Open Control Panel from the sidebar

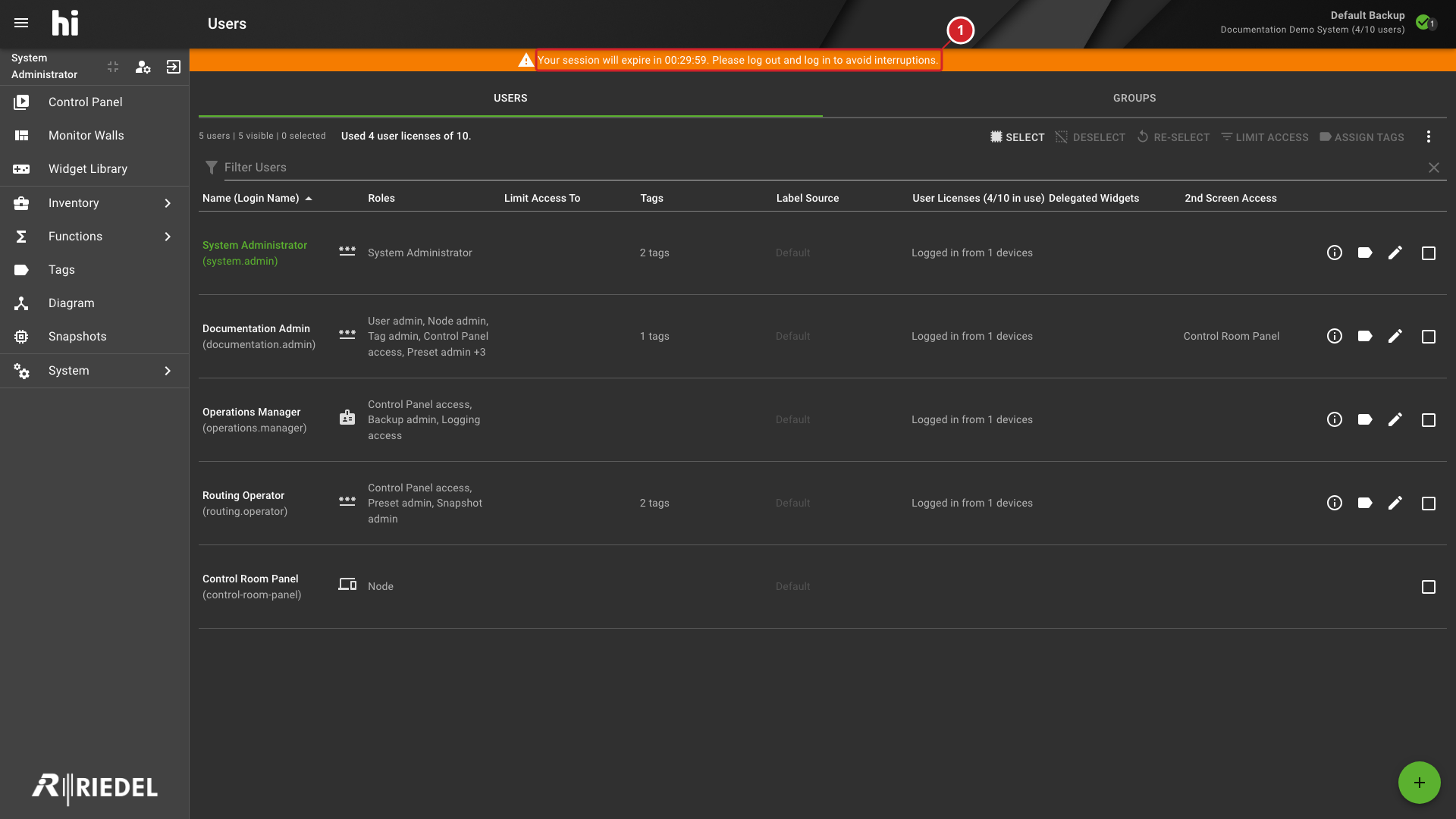click(94, 102)
